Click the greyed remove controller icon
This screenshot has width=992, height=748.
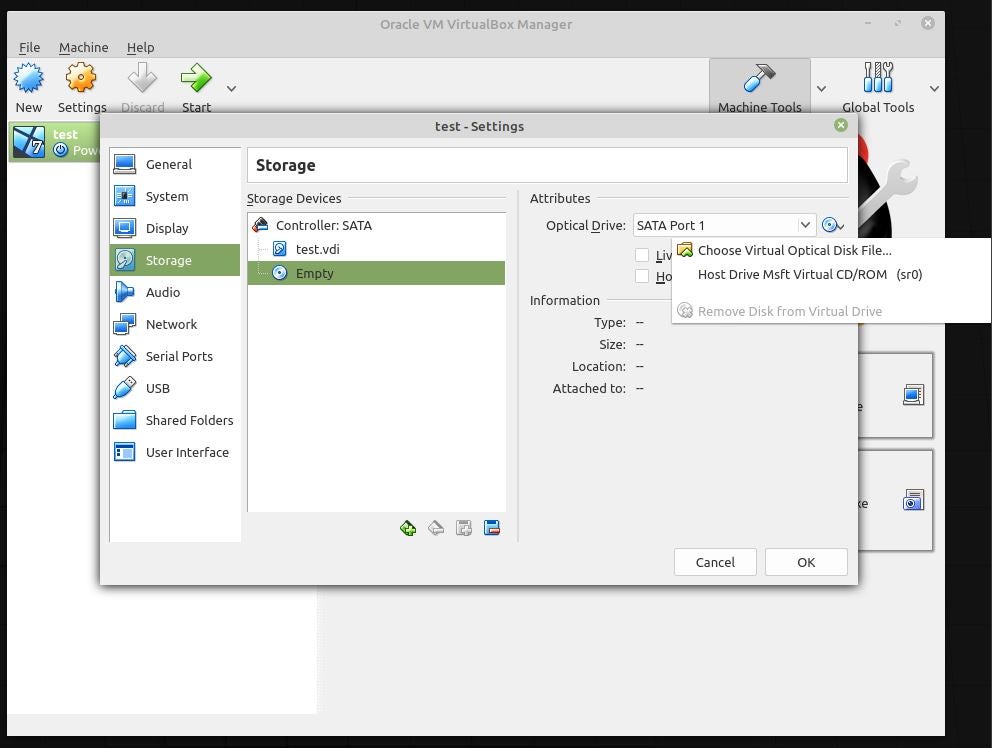pyautogui.click(x=436, y=528)
